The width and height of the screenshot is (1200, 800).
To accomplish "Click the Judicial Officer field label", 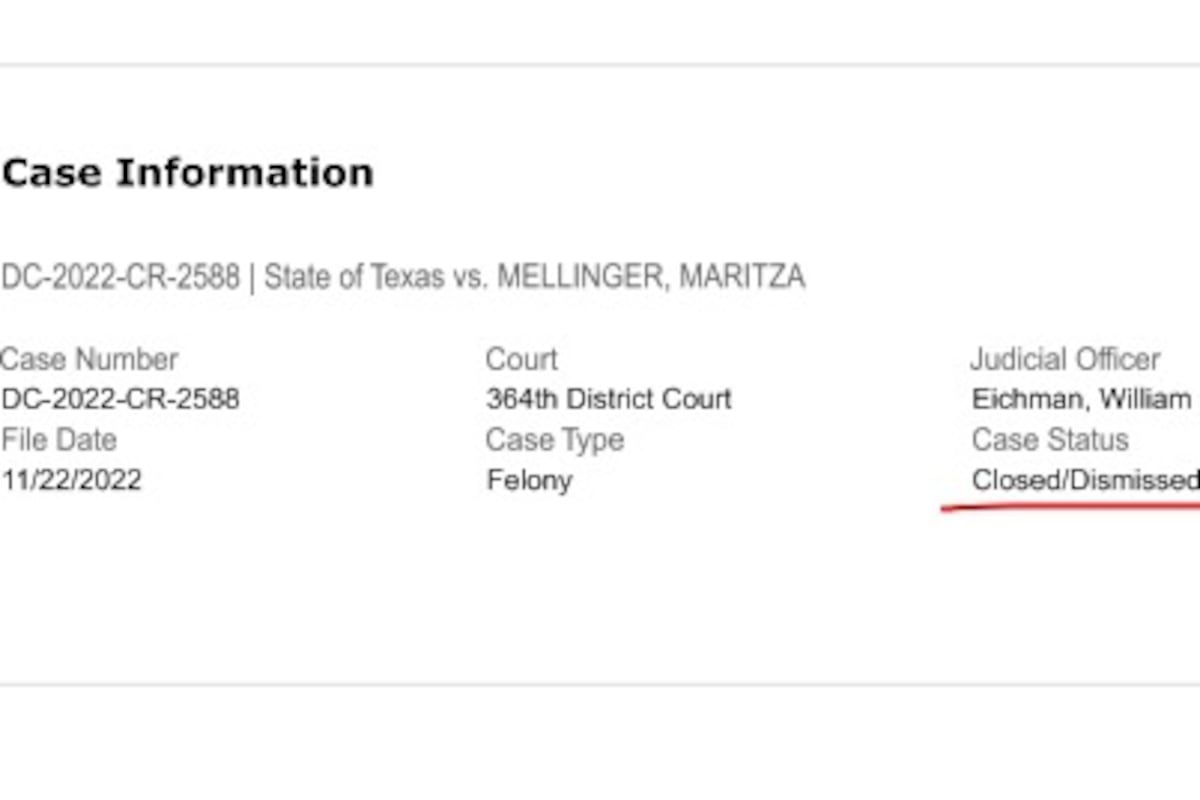I will tap(1064, 359).
